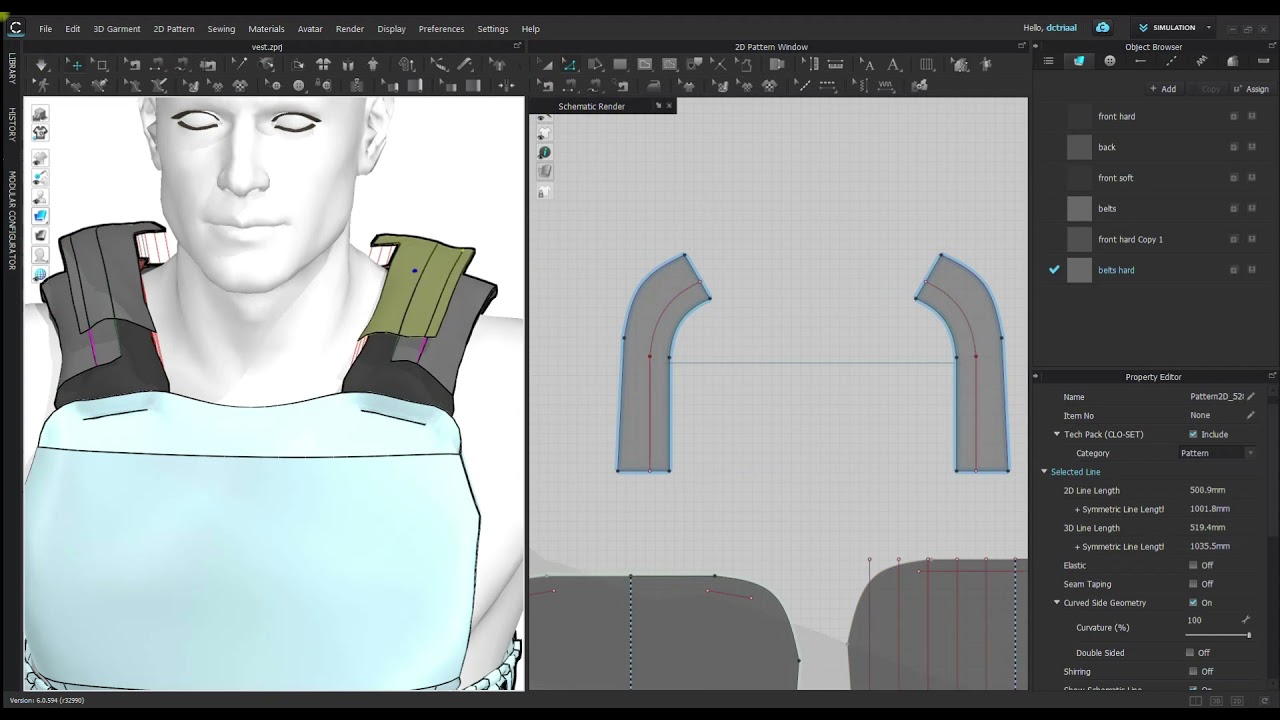Pop out the 2D Pattern Window panel

pos(1022,46)
